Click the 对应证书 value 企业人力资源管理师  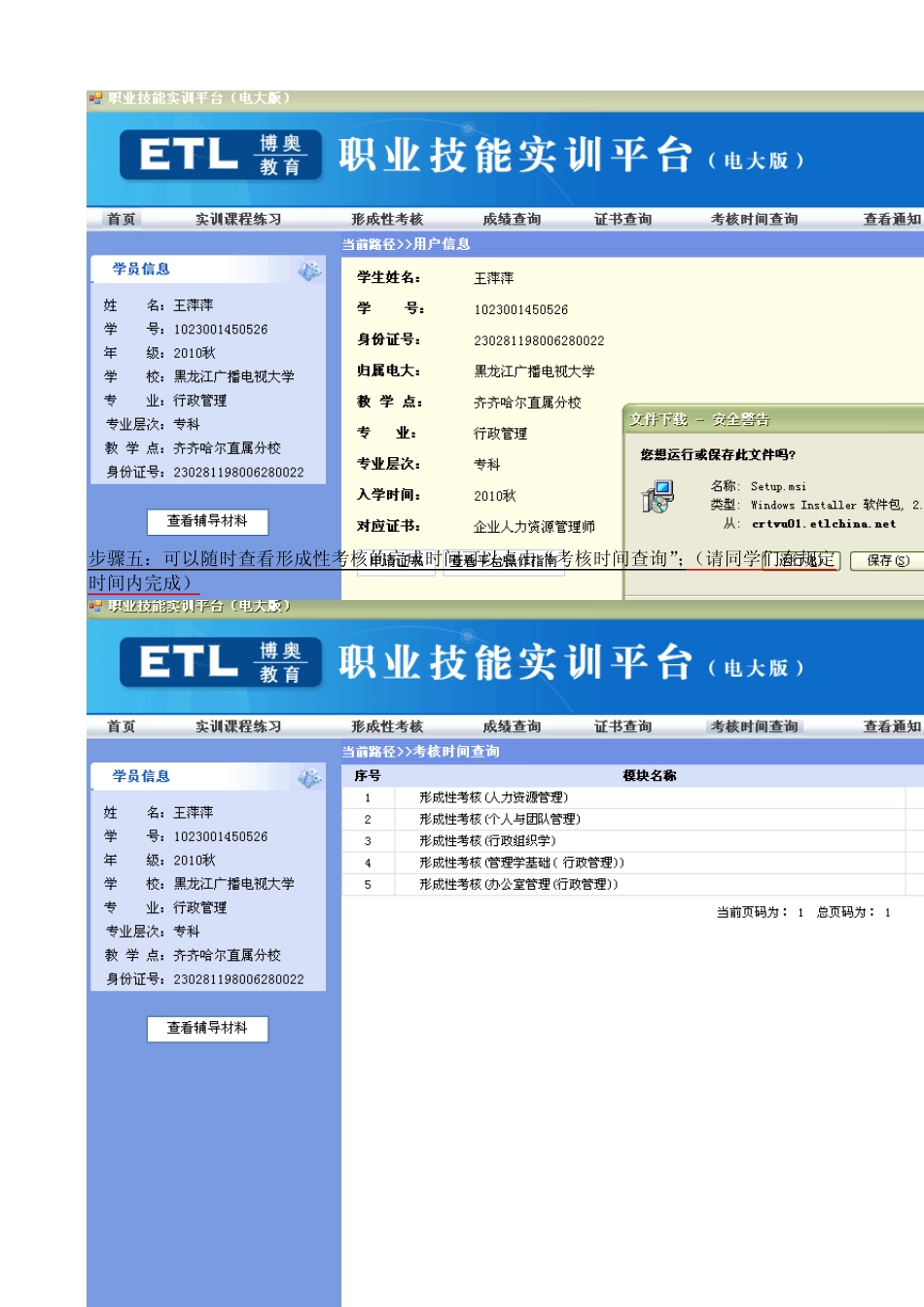point(534,527)
